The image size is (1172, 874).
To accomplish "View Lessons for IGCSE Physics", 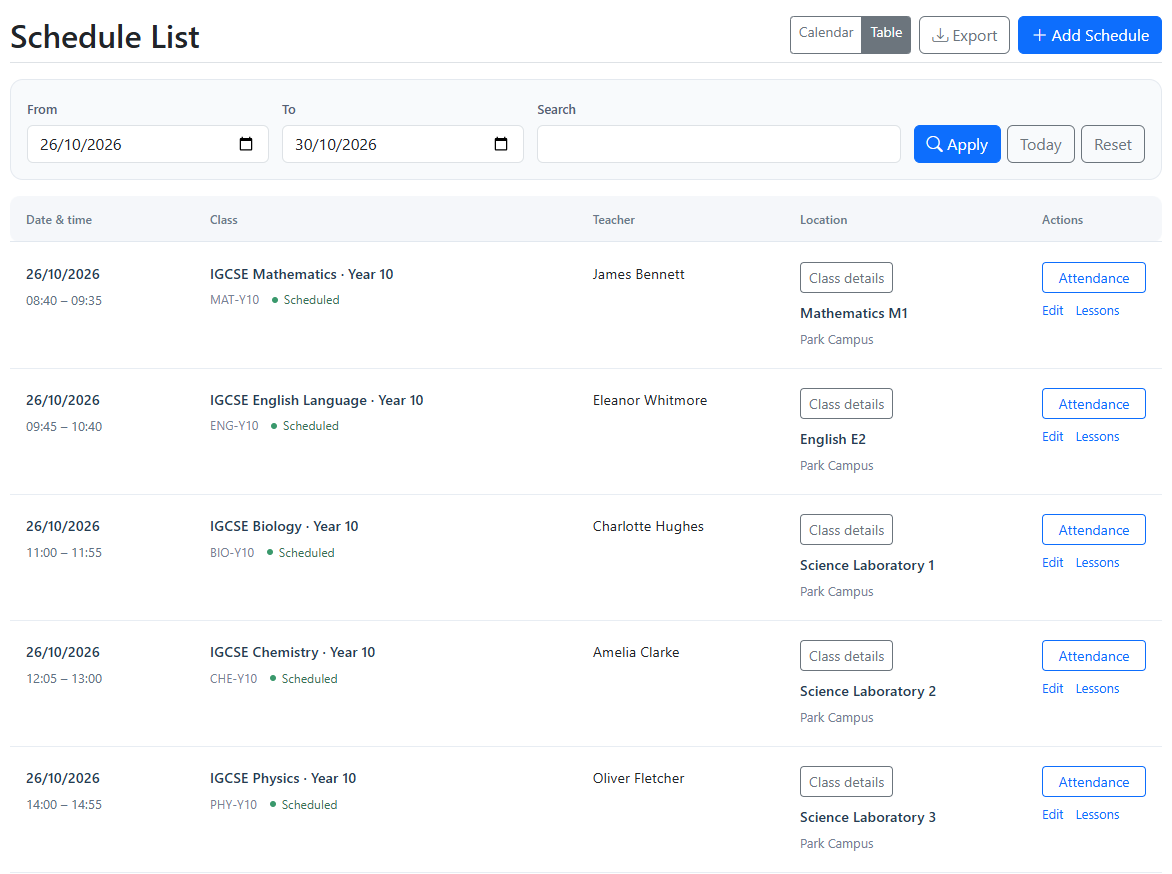I will (1097, 815).
